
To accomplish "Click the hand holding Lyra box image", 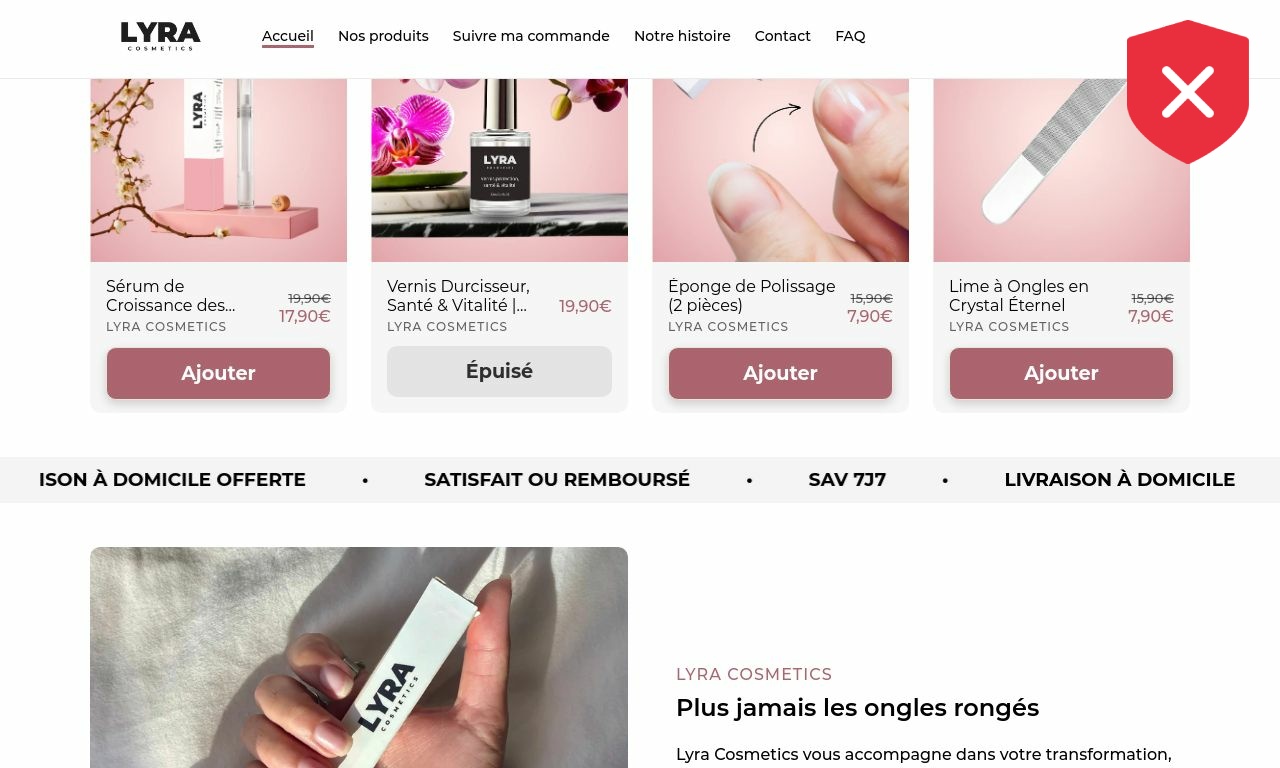I will (359, 657).
